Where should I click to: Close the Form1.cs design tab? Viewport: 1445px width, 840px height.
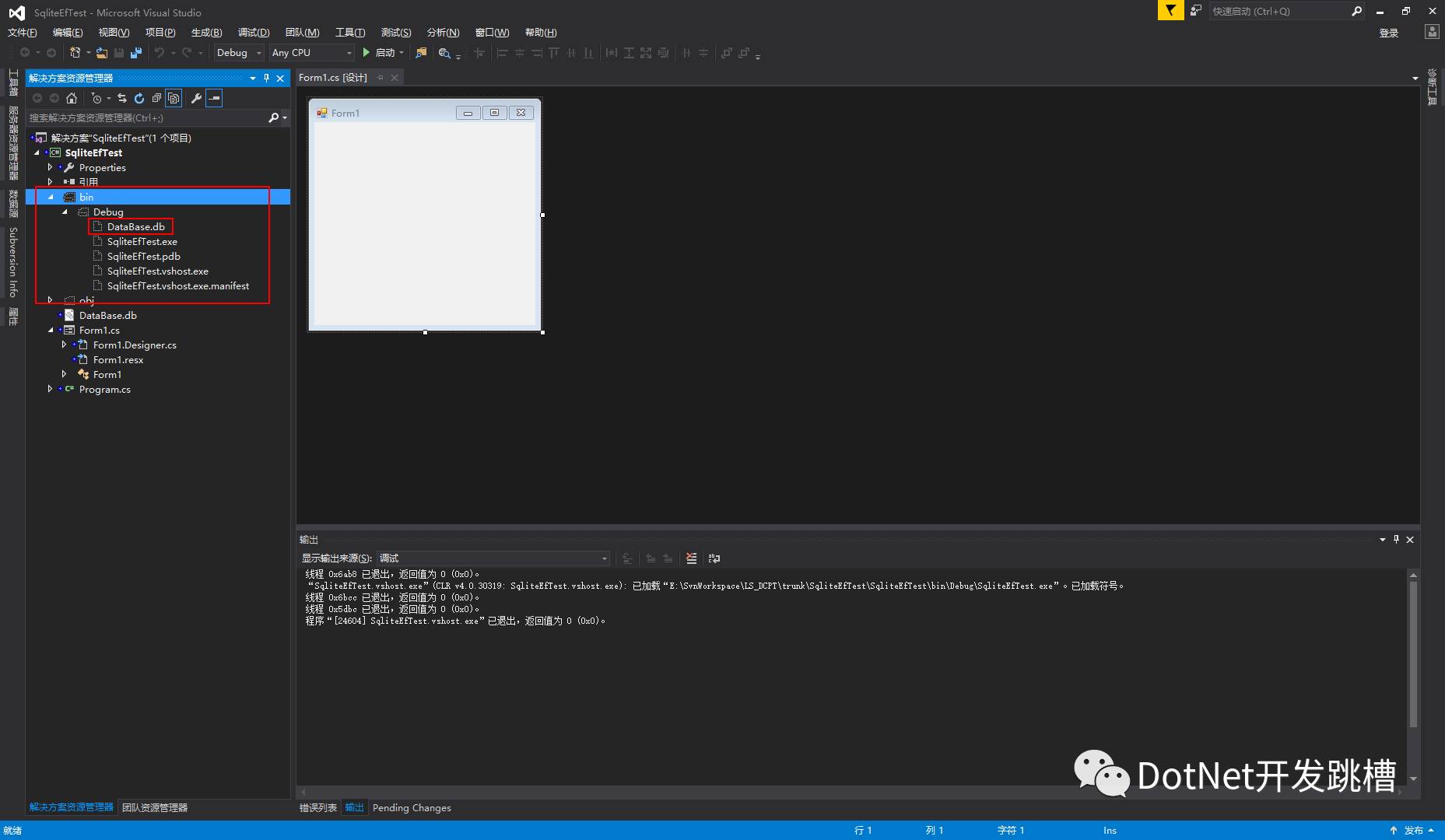pyautogui.click(x=395, y=78)
